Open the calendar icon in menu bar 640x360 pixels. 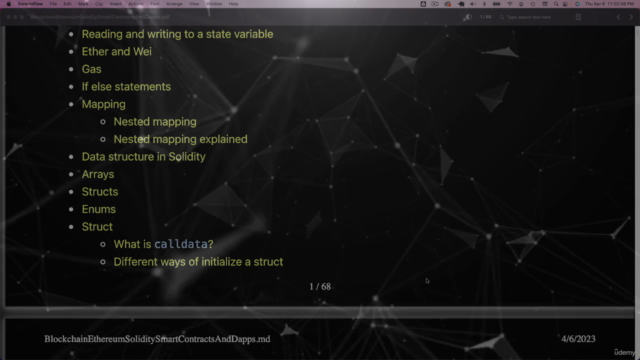click(545, 4)
